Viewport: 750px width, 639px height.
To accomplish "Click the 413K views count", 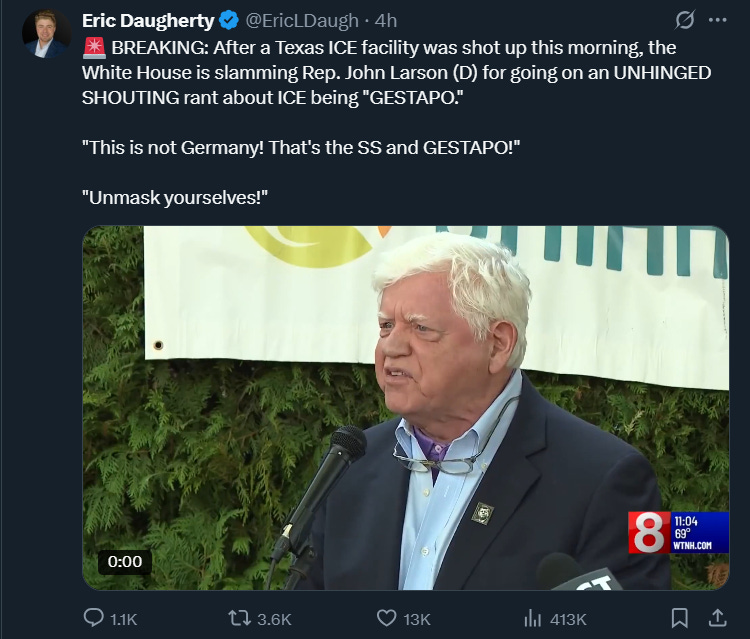I will click(568, 619).
